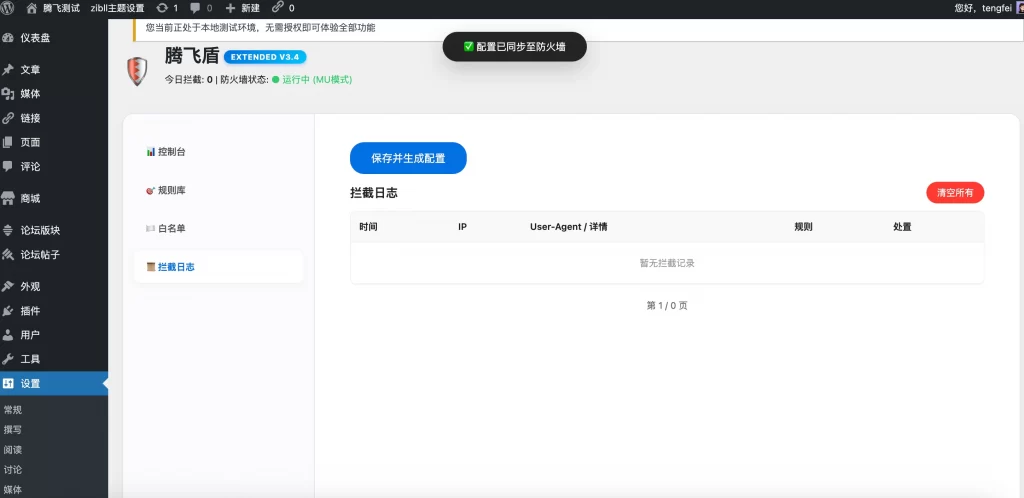
Task: Click the 处置 column header
Action: 902,227
